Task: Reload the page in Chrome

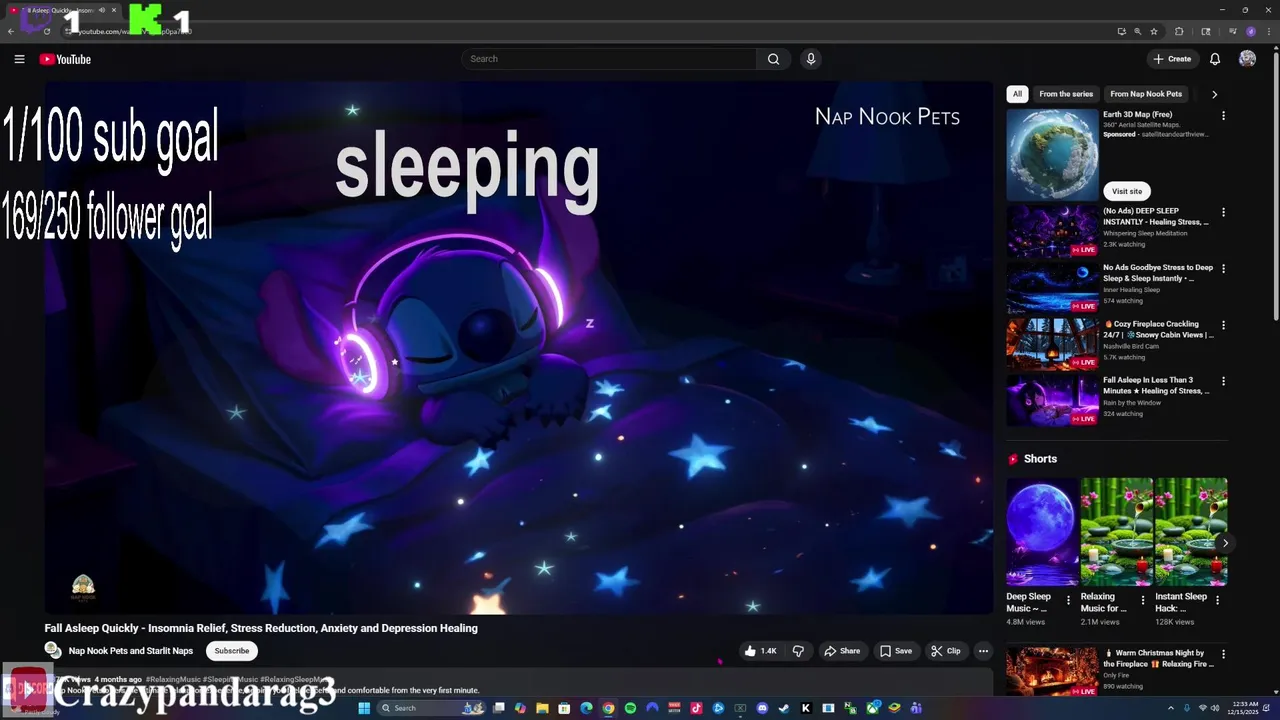Action: click(47, 31)
